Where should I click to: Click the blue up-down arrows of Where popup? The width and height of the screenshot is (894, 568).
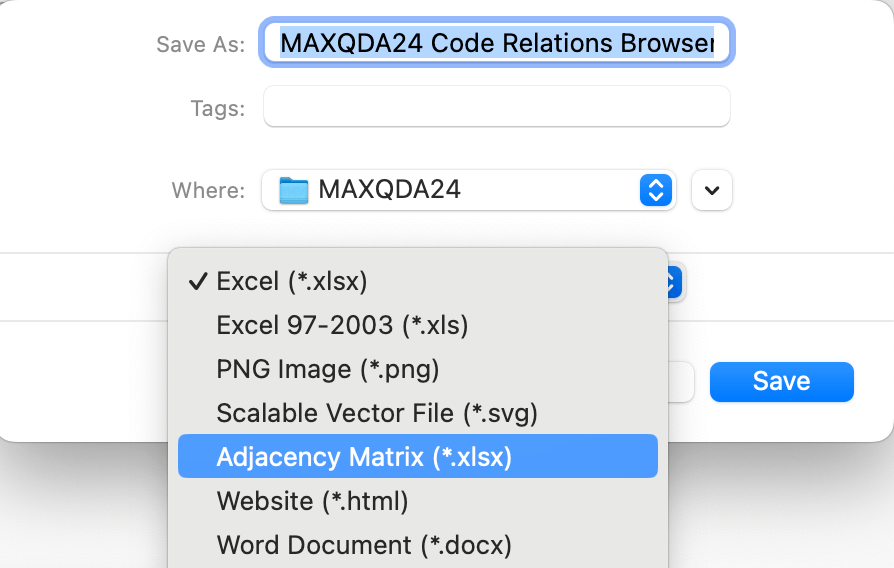click(656, 190)
